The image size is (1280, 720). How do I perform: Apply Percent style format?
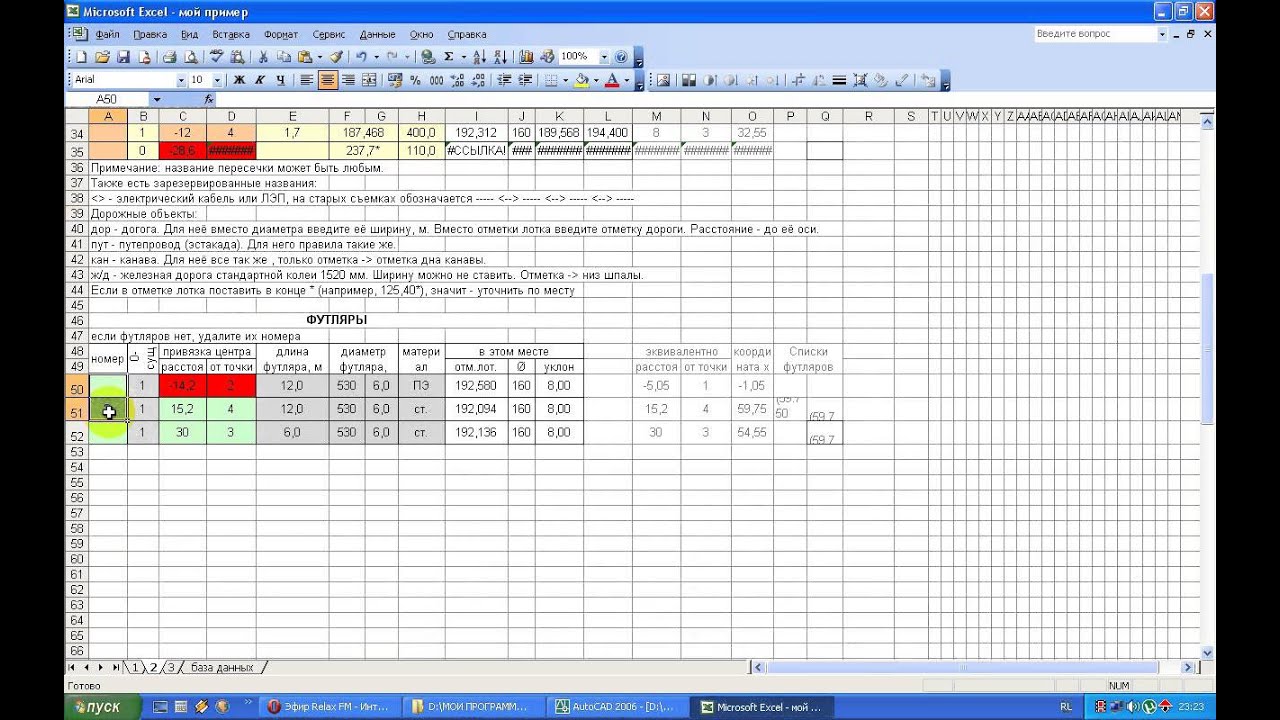click(x=415, y=80)
